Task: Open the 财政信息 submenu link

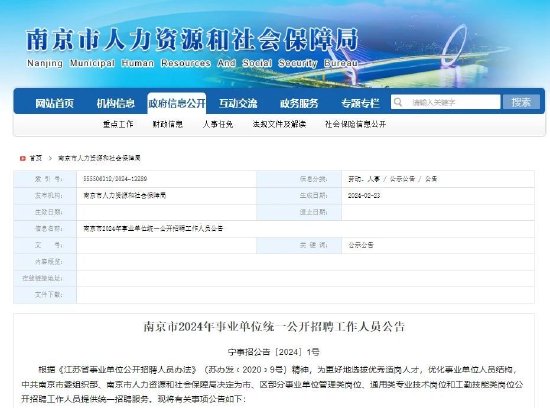Action: point(168,124)
